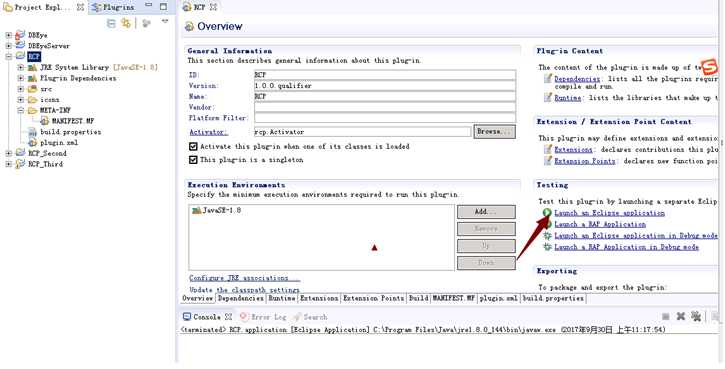
Task: Click the Plug-in Dependencies library icon
Action: [x=32, y=78]
